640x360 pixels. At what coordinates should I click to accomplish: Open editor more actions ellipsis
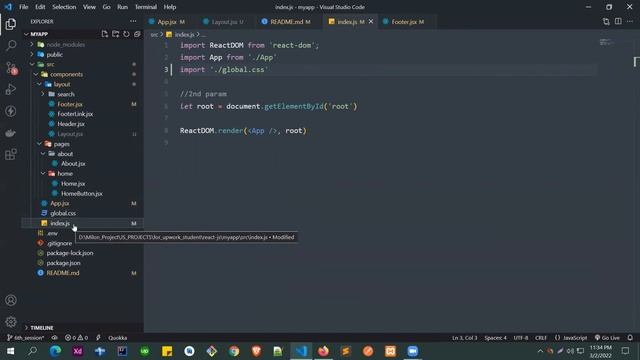coord(630,21)
